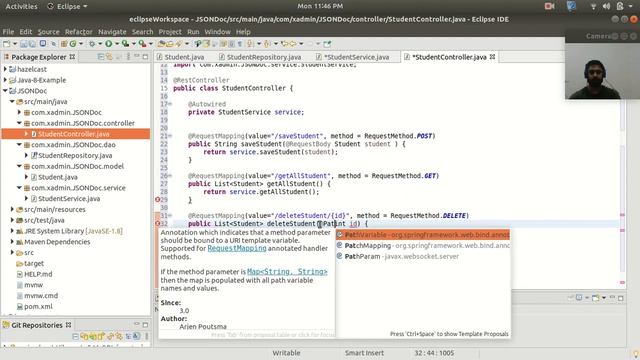The image size is (640, 360).
Task: Click the Save toolbar icon
Action: click(24, 44)
